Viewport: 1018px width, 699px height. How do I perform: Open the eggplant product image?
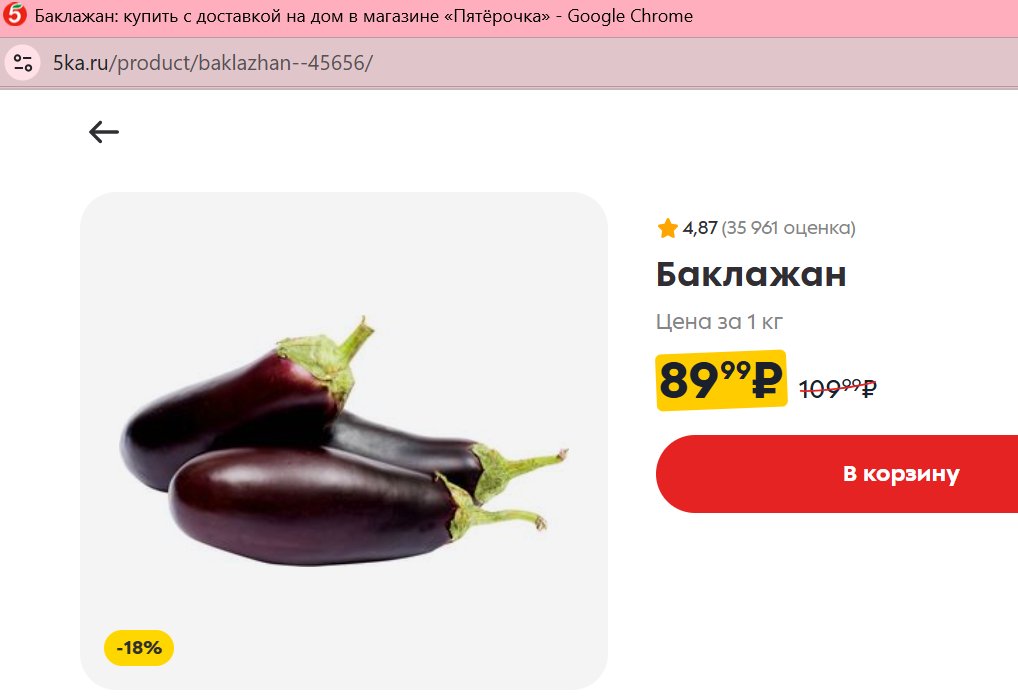[x=343, y=441]
